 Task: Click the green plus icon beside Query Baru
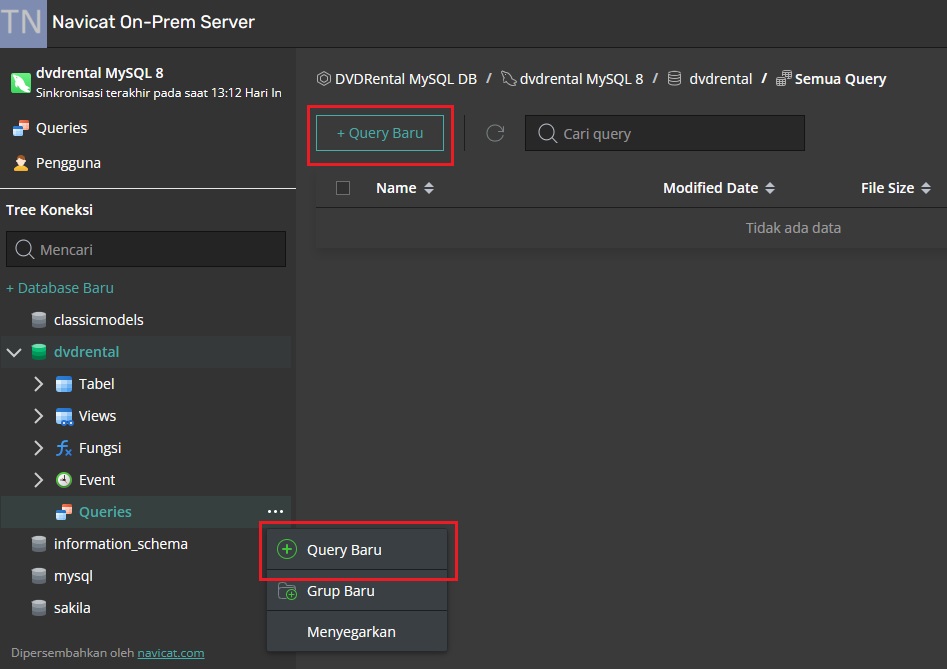tap(287, 549)
